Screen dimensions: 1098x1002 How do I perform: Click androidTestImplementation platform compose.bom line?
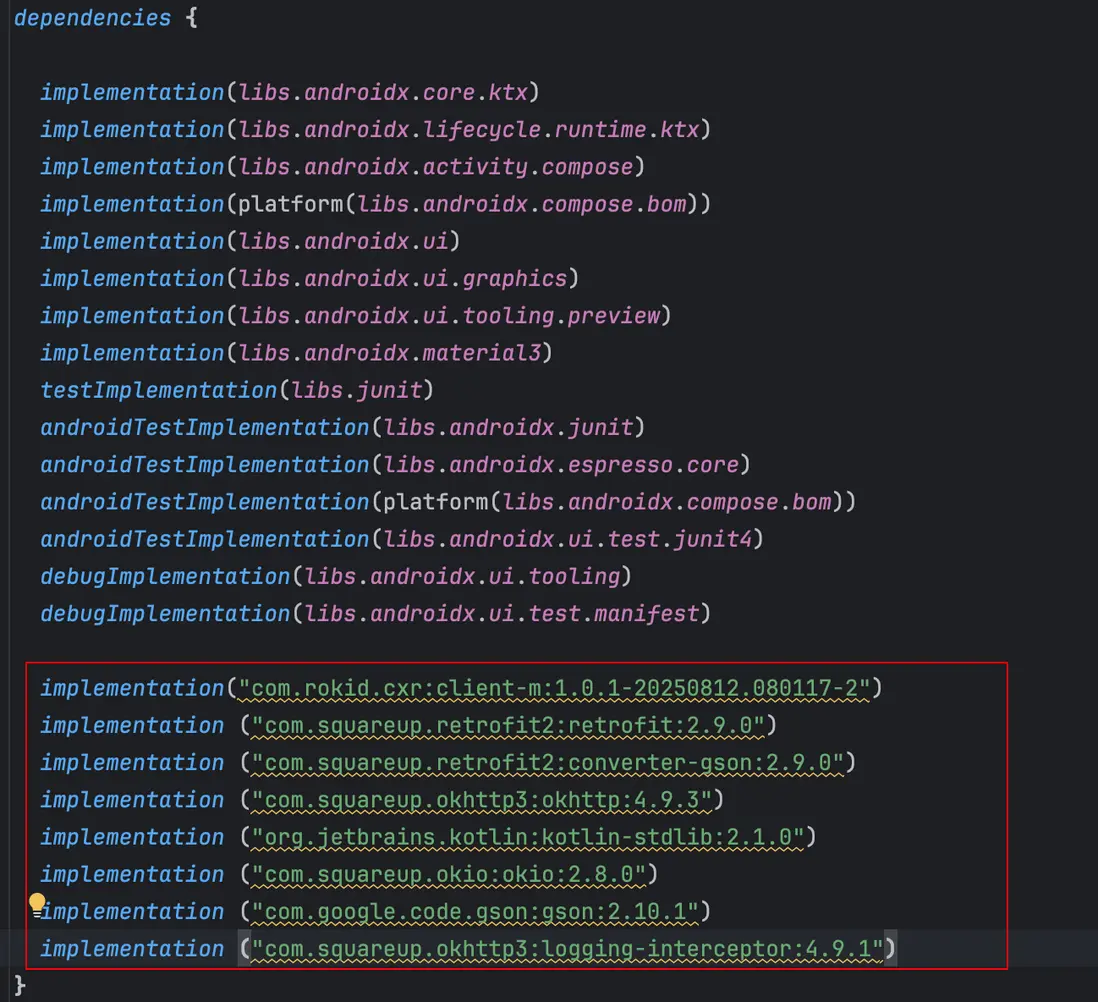pos(448,501)
